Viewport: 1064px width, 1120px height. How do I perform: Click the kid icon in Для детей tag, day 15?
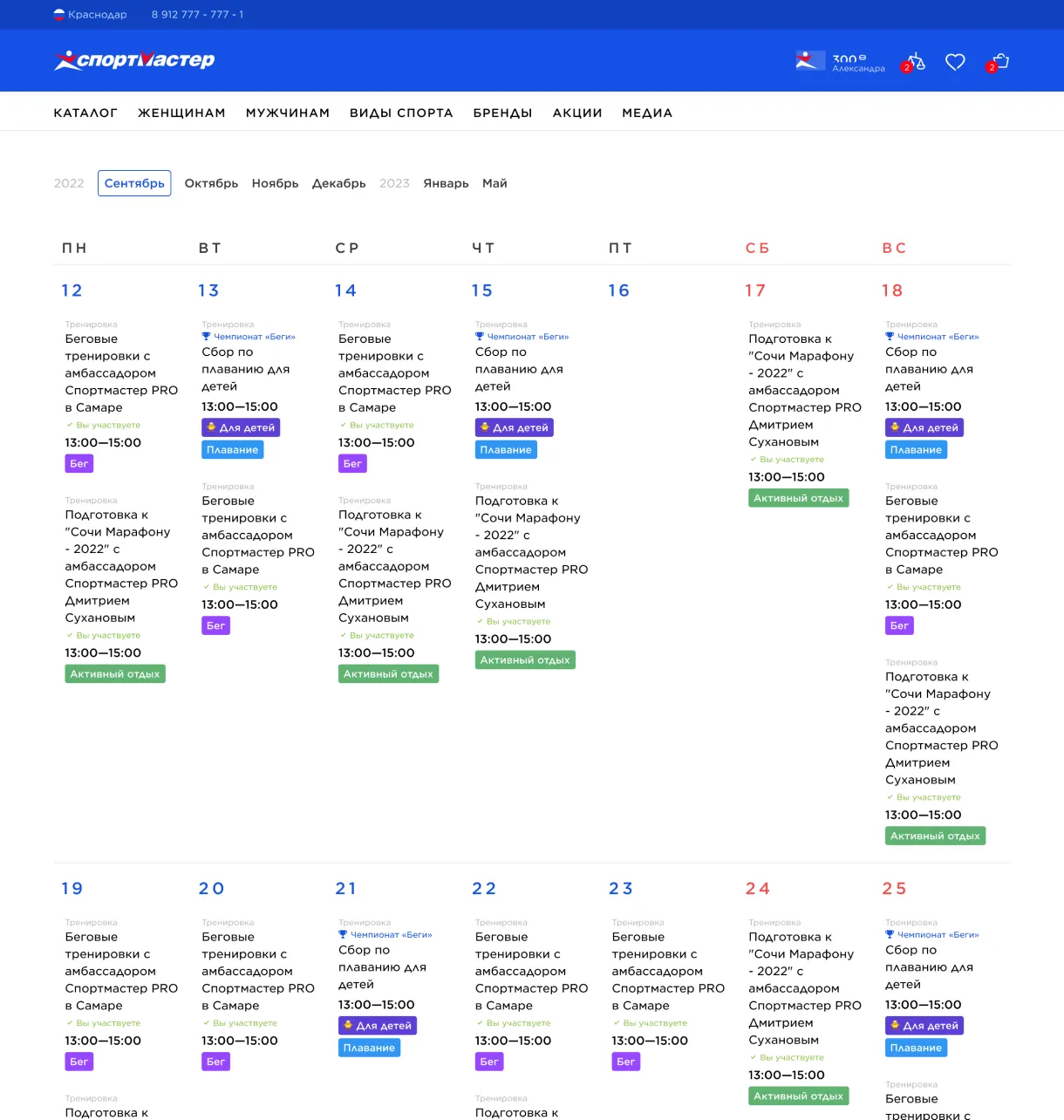coord(485,427)
